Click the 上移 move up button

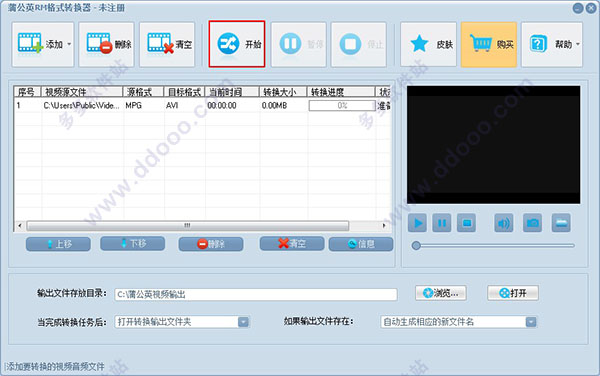(58, 244)
